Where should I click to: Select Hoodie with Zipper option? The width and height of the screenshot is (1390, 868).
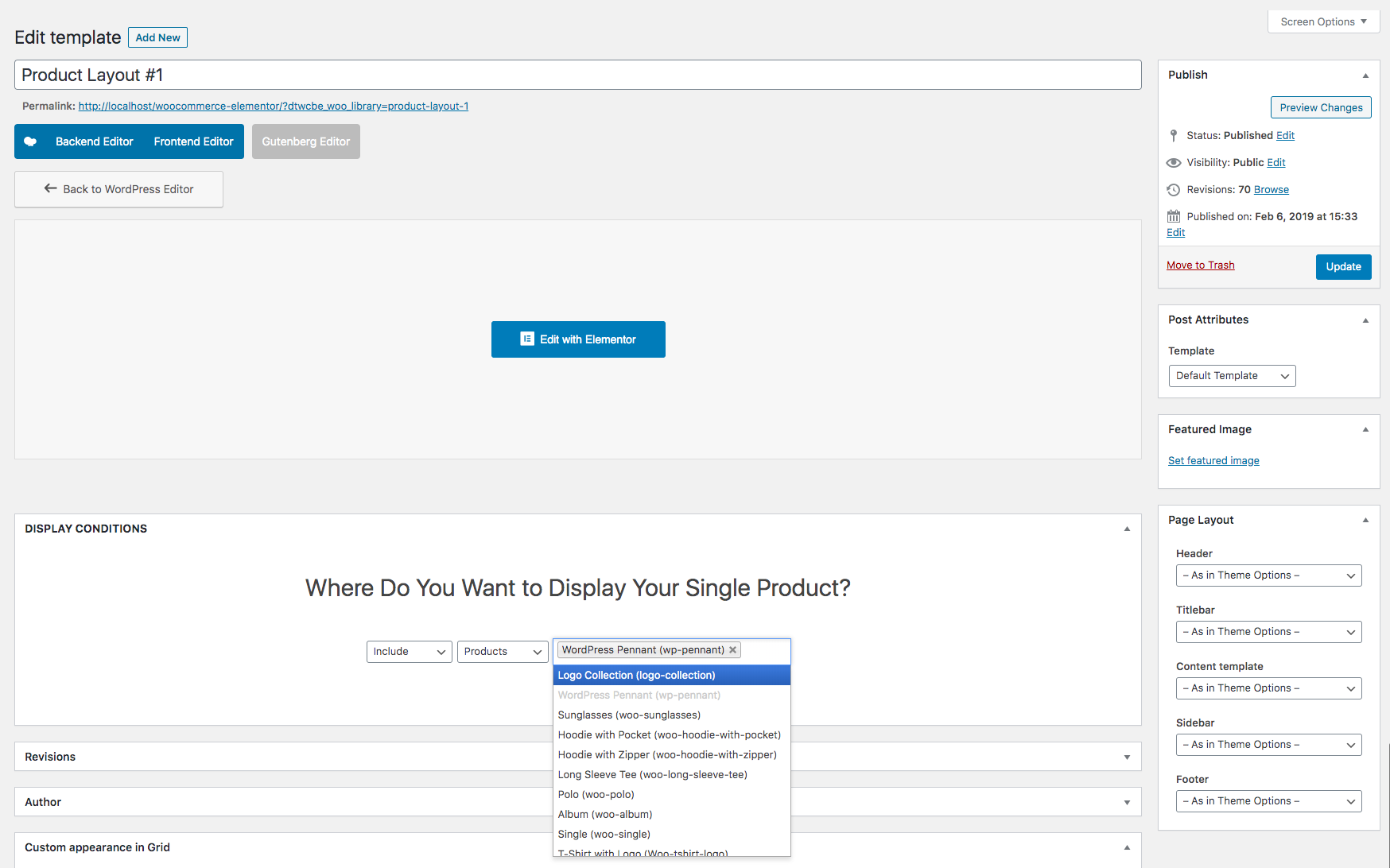coord(672,754)
